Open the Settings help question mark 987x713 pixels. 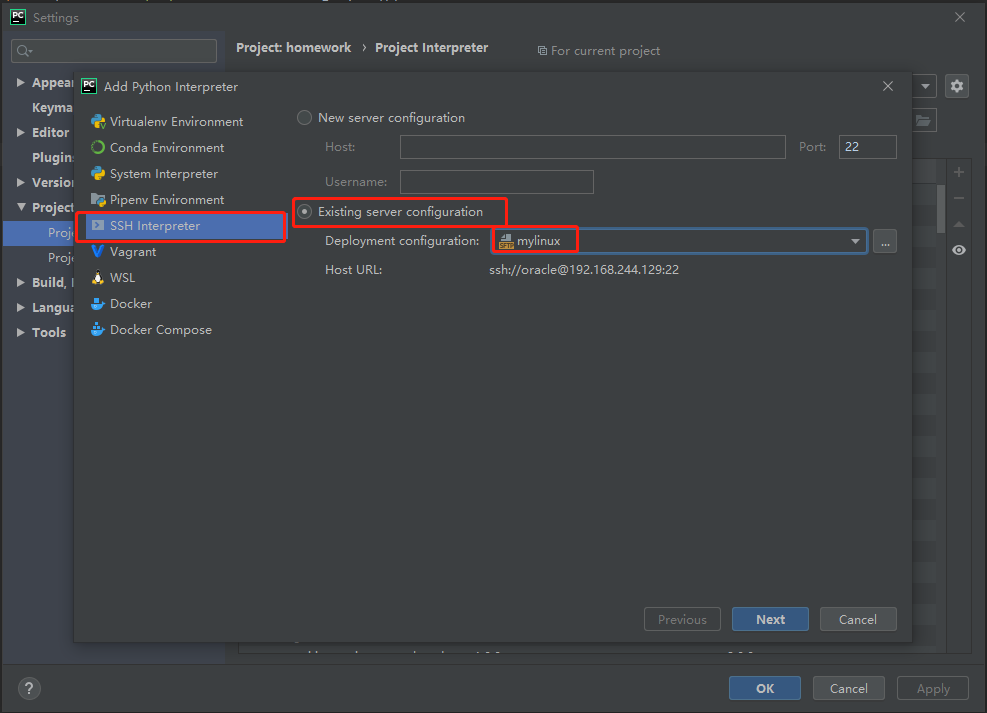29,688
